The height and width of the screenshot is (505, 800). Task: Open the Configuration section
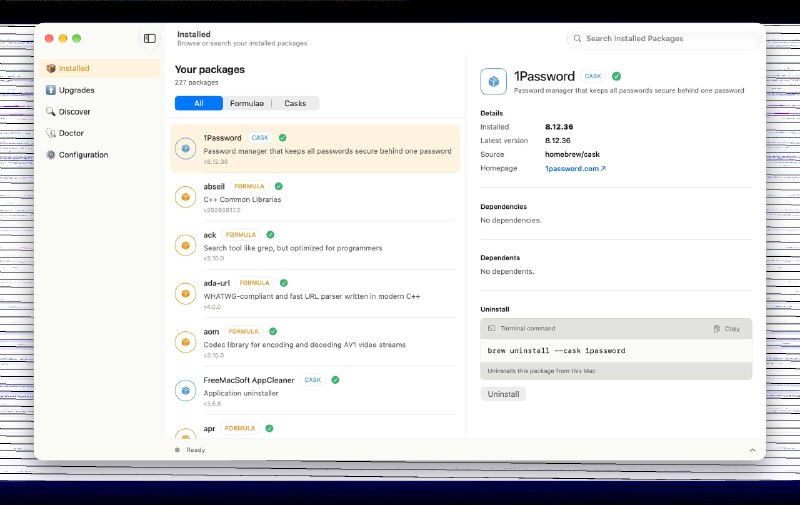click(99, 155)
